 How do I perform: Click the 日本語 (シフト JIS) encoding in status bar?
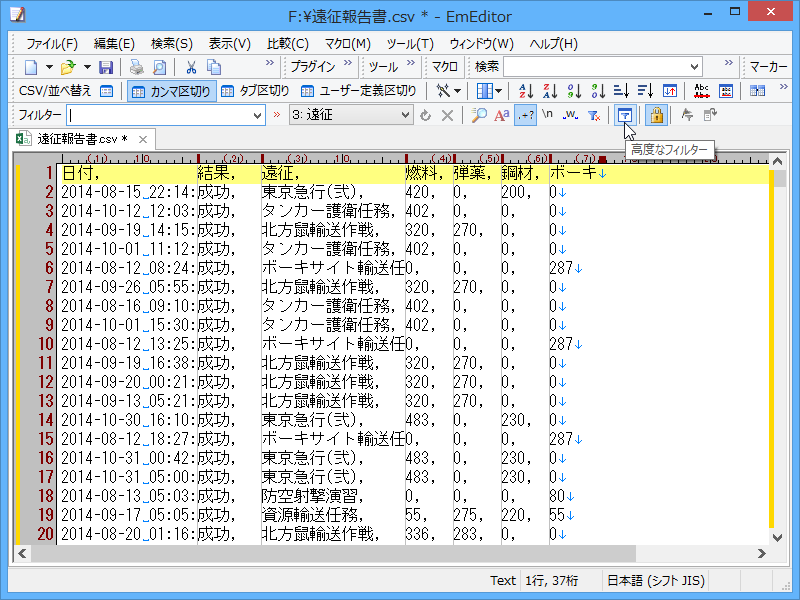[656, 581]
